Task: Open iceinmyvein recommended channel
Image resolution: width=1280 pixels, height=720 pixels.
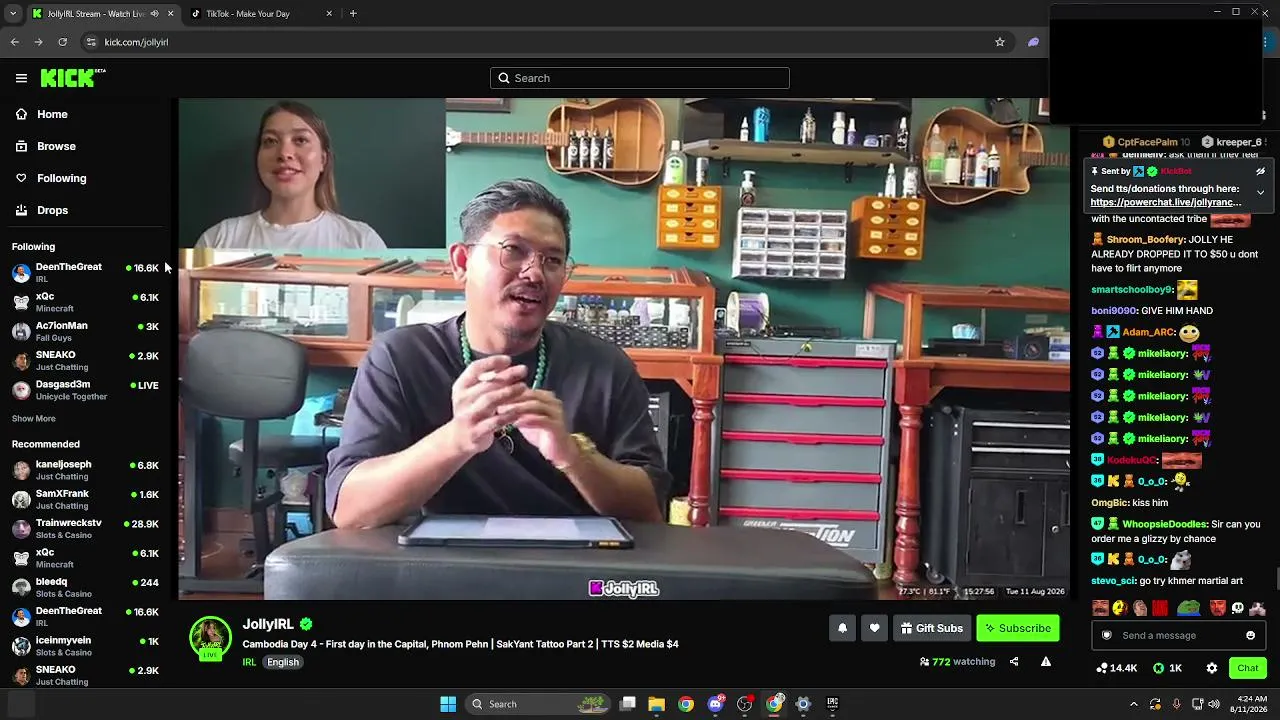Action: [85, 646]
